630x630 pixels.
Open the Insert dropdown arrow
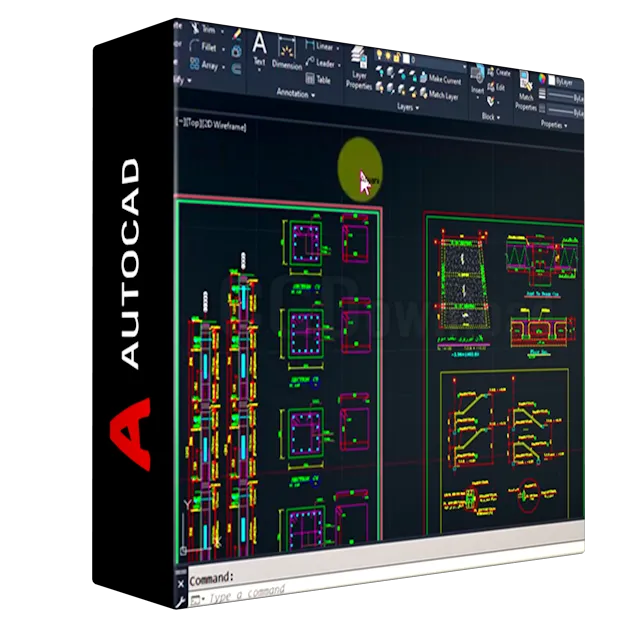pos(477,97)
